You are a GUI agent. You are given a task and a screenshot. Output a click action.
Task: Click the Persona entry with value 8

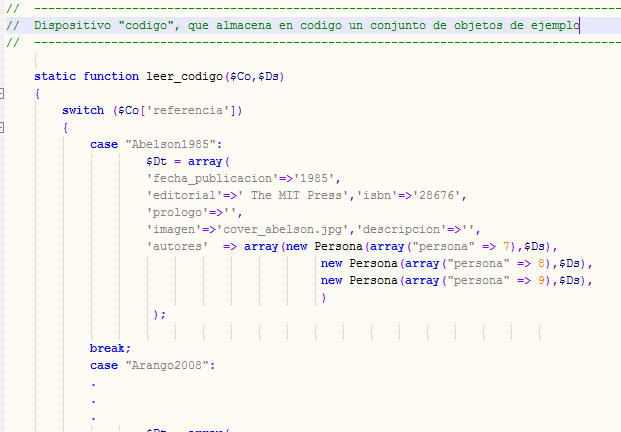(x=456, y=263)
